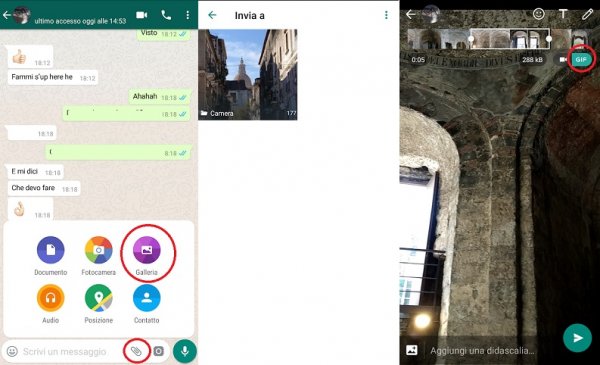Screen dimensions: 600x365
Task: Tap the microphone voice message button
Action: tap(185, 351)
